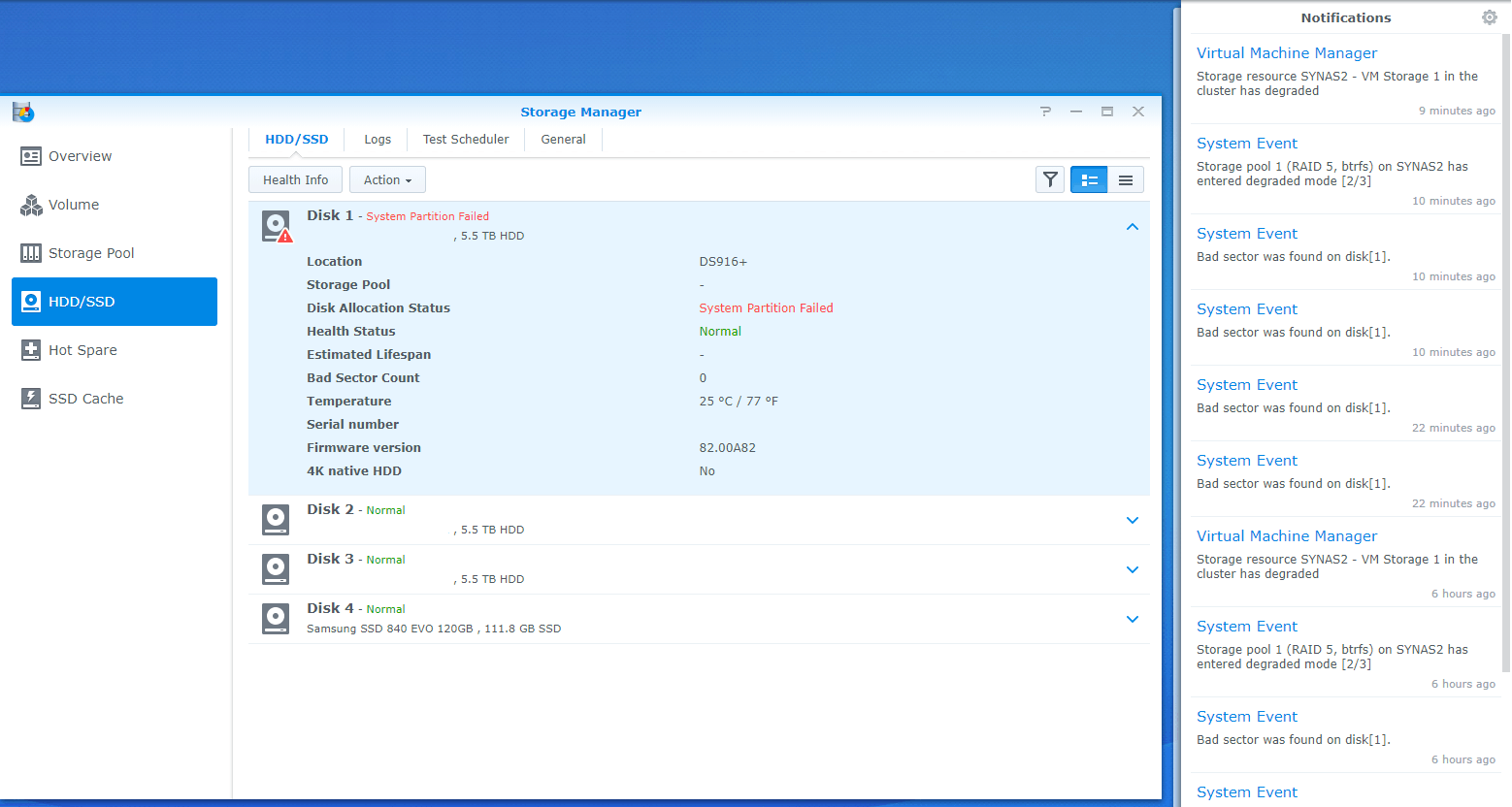Click the HDD/SSD disk icon in sidebar
This screenshot has height=807, width=1512.
[x=31, y=302]
